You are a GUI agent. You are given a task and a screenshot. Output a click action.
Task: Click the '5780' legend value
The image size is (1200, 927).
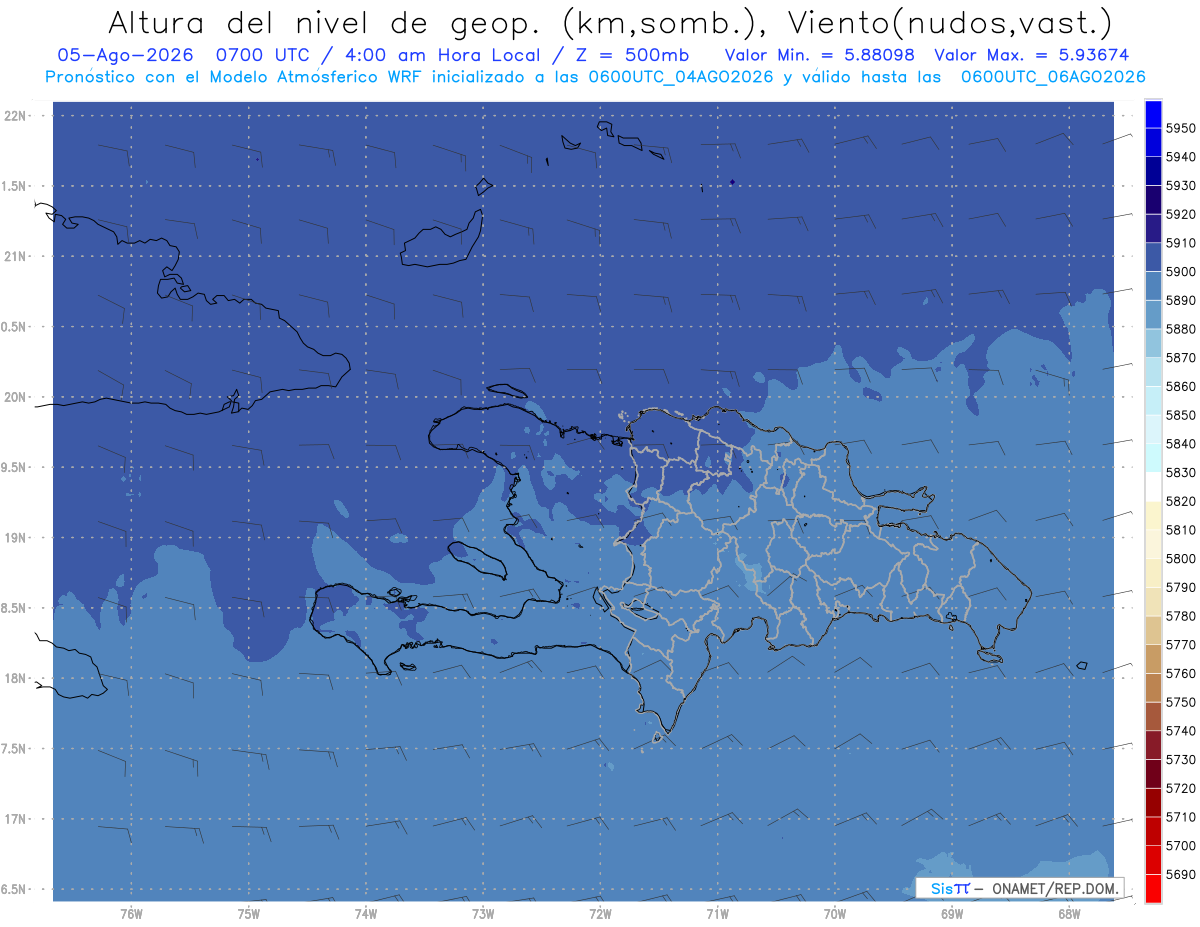click(1181, 616)
